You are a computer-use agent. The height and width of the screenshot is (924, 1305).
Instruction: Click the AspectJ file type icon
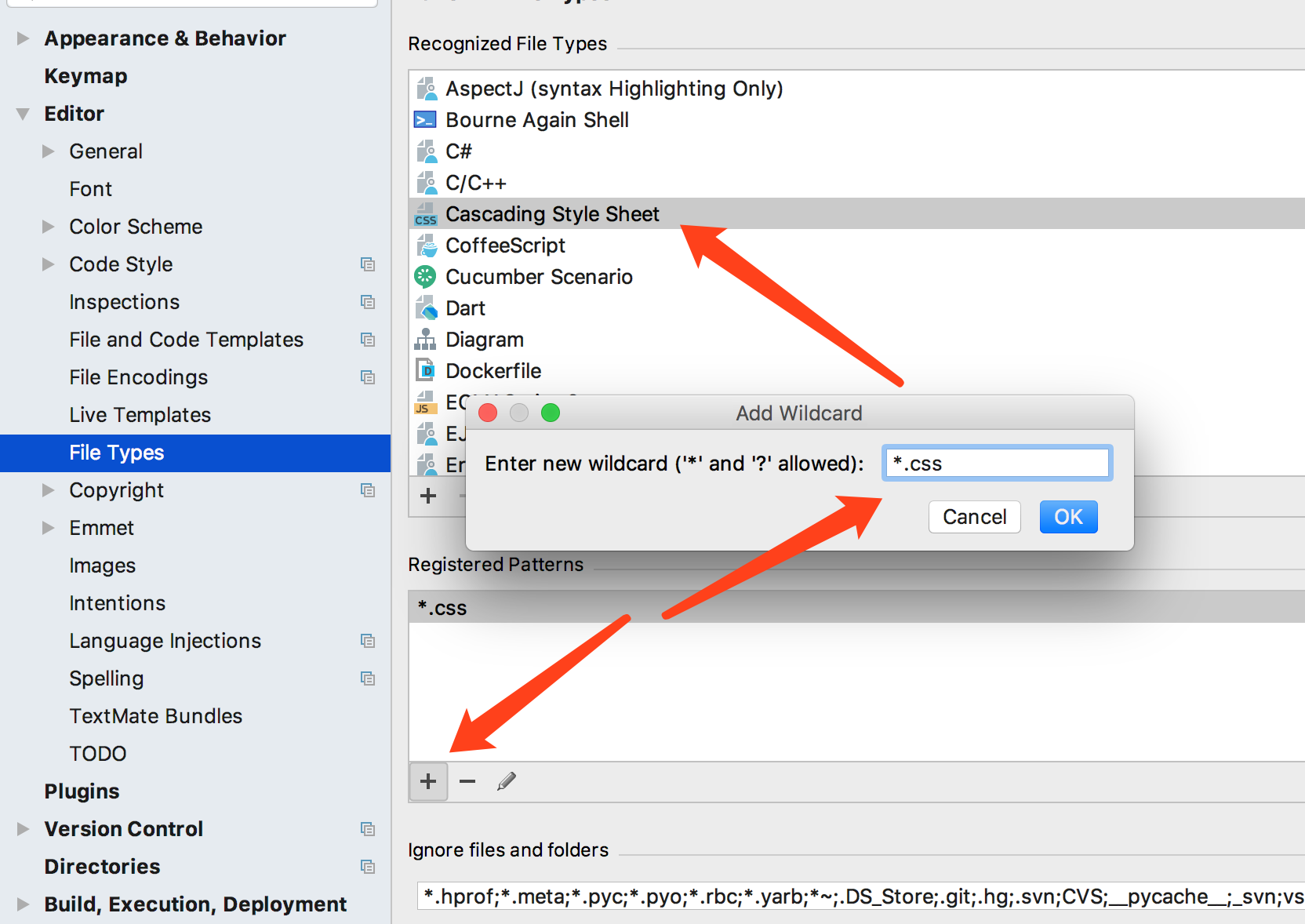[x=426, y=89]
